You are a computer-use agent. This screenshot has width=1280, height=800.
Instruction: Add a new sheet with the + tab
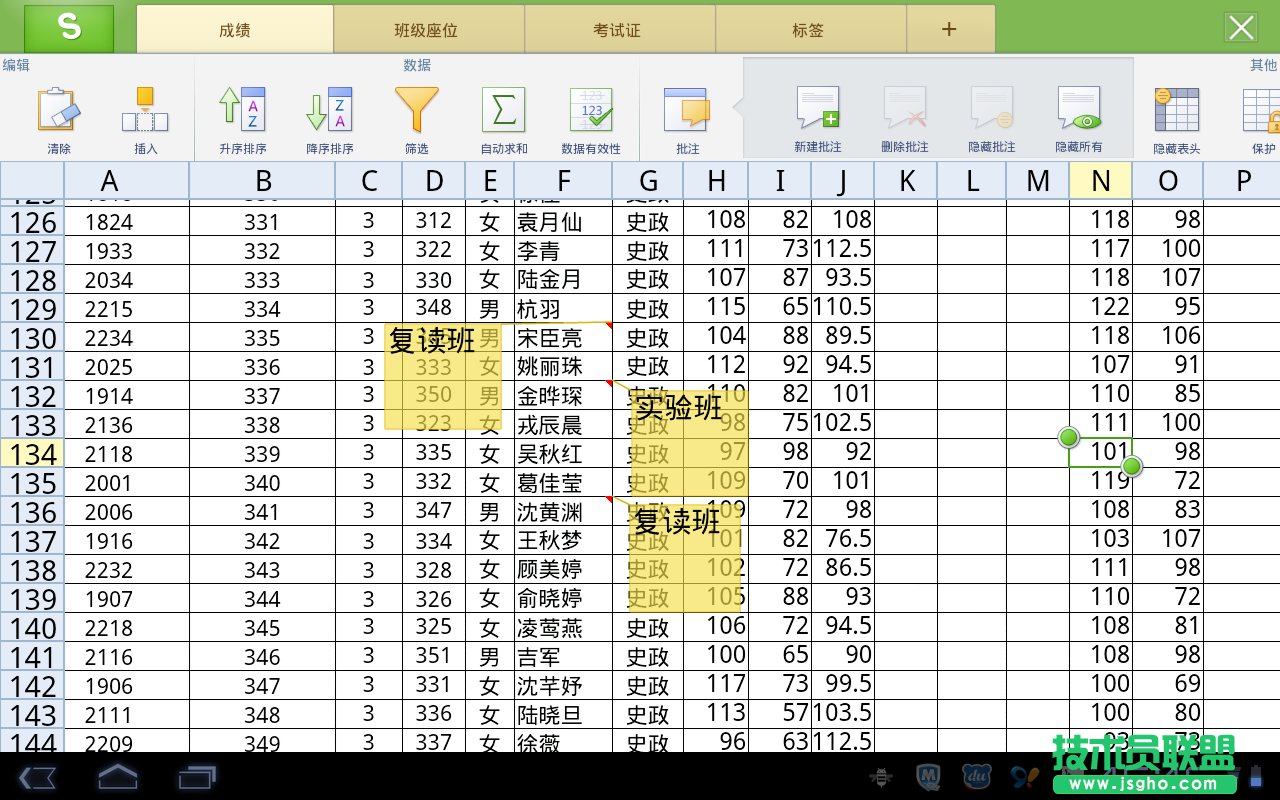pos(949,29)
